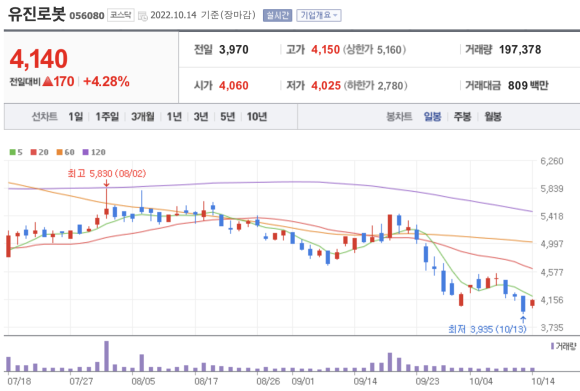Click the 07/18 date axis label
This screenshot has height=391, width=580.
tap(19, 381)
